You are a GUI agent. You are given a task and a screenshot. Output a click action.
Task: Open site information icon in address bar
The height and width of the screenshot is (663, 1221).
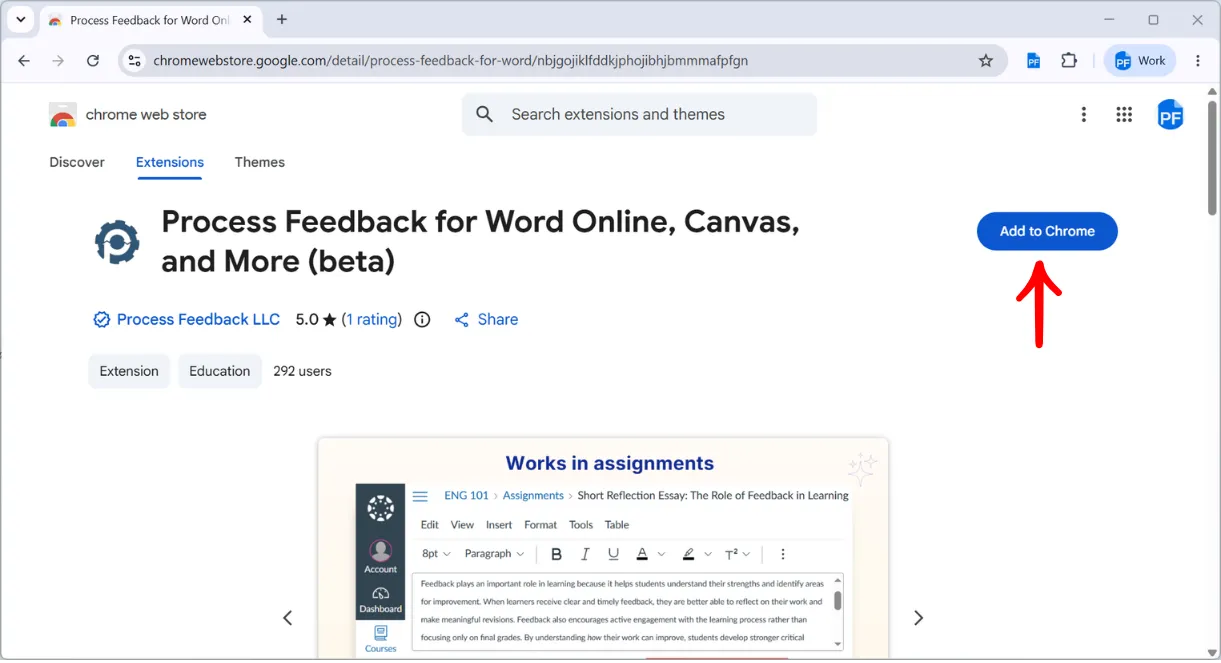coord(135,61)
